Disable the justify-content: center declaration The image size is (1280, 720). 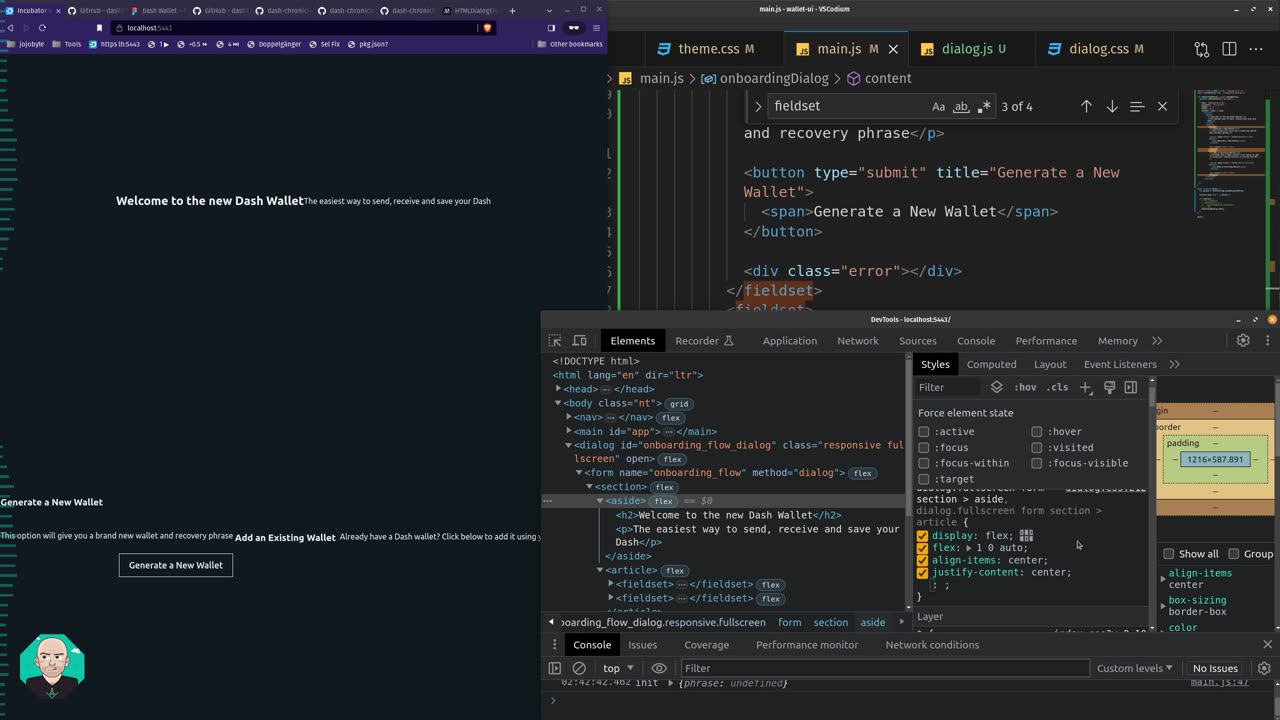922,573
